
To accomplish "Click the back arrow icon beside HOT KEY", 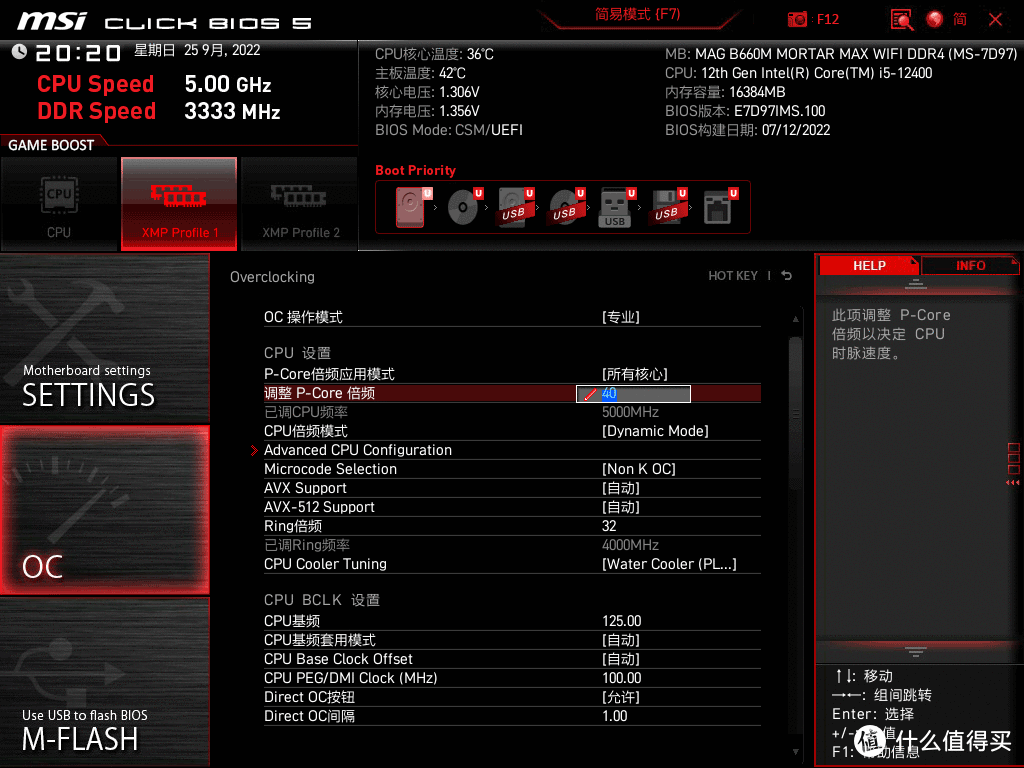I will (787, 276).
